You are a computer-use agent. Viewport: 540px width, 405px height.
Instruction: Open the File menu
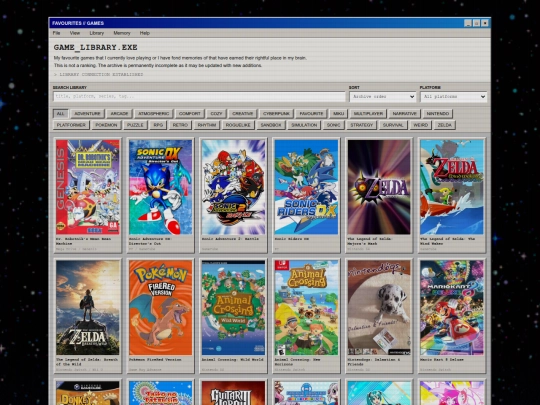tap(56, 33)
